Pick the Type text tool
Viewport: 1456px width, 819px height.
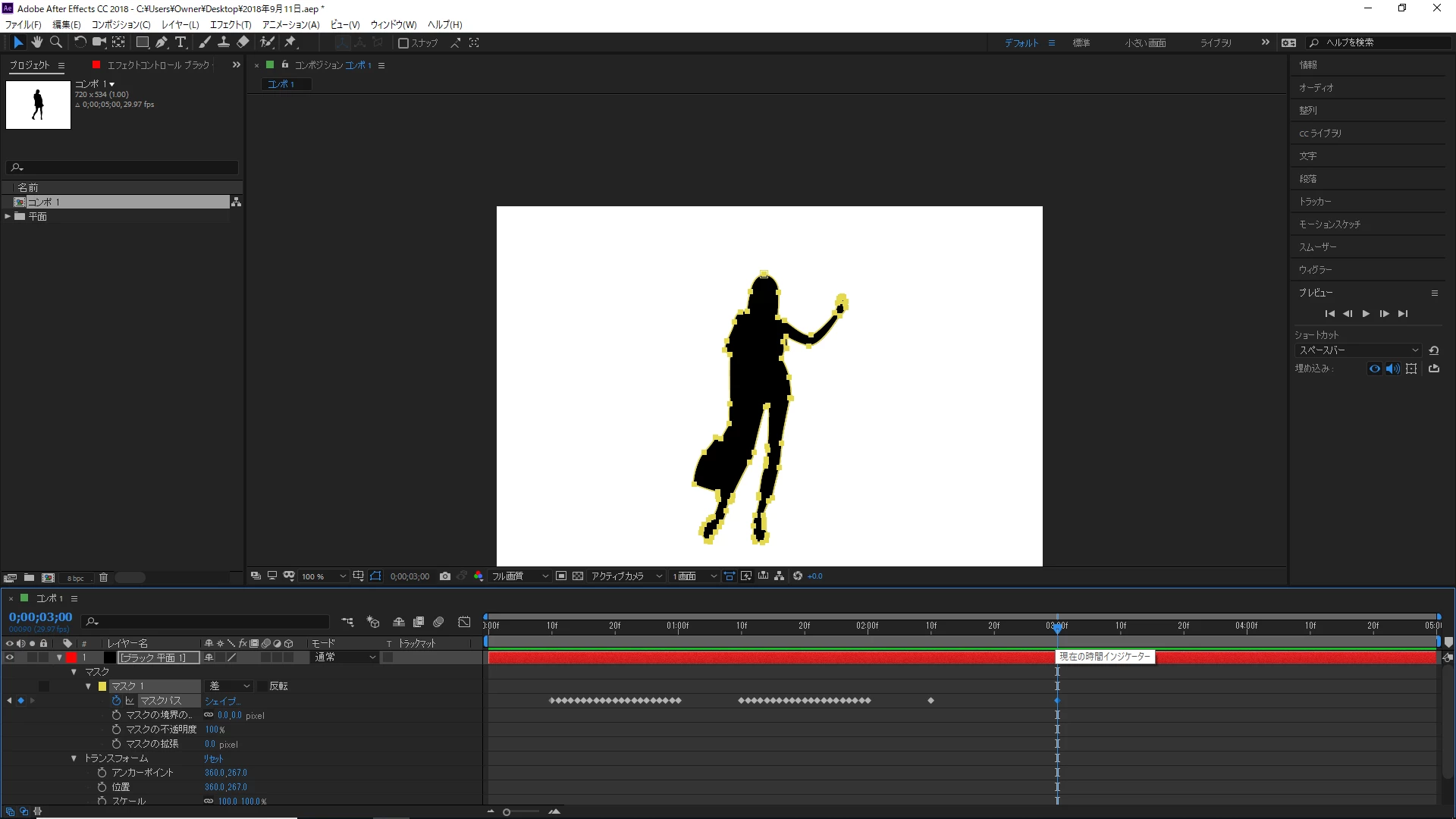tap(180, 42)
